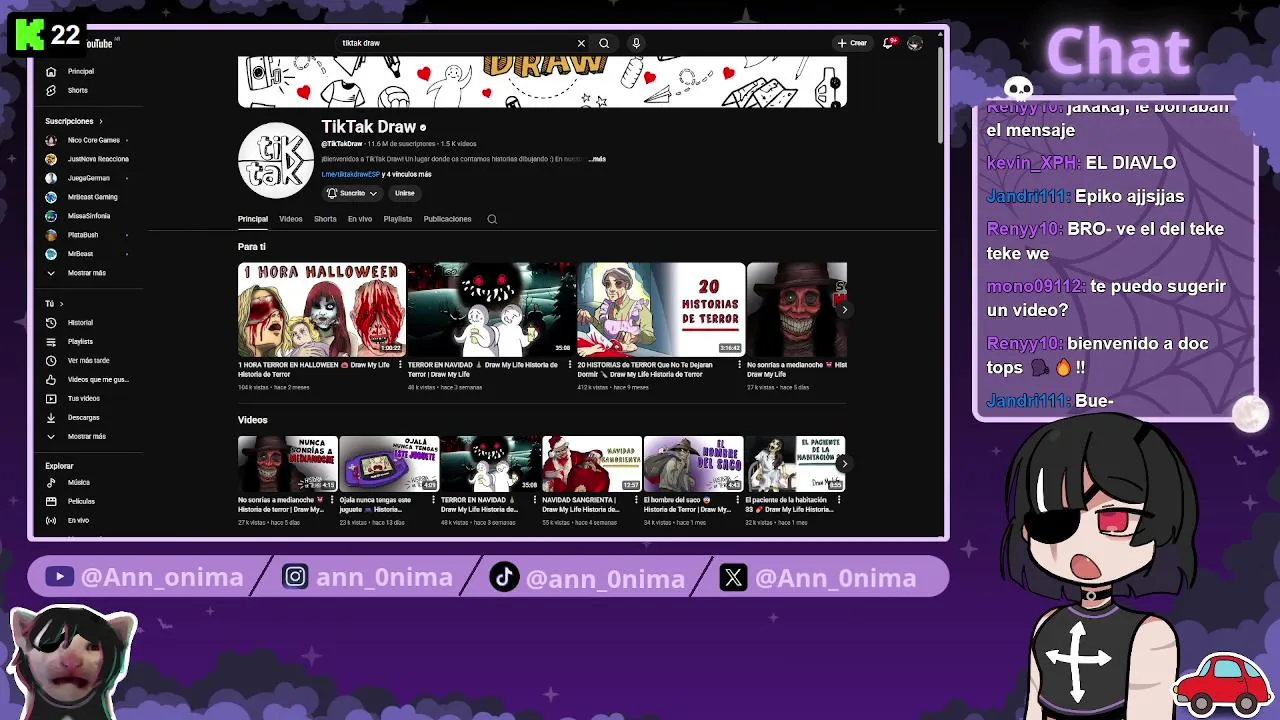Open TERROR EN NAVIDAD thumbnail in Para ti

click(x=491, y=309)
